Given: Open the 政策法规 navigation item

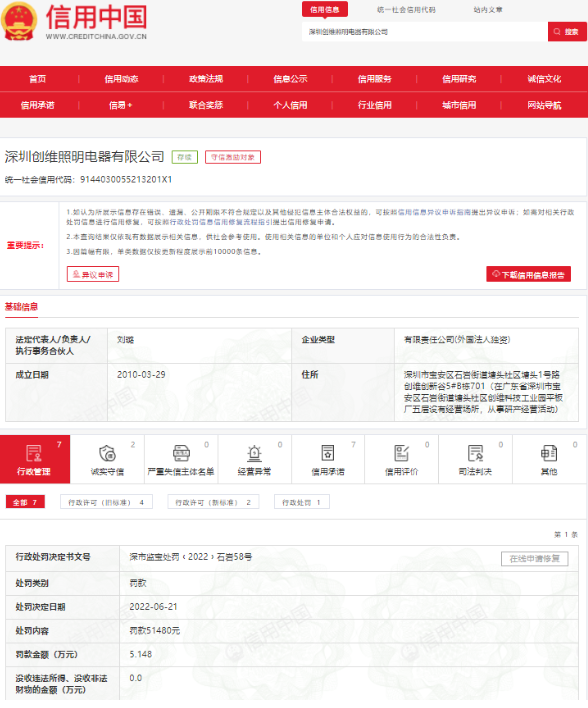Looking at the screenshot, I should point(206,79).
